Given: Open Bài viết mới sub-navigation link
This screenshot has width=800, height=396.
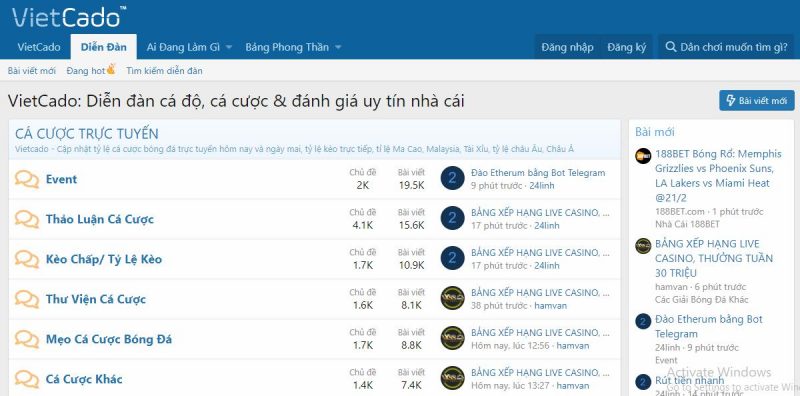Looking at the screenshot, I should [x=32, y=71].
